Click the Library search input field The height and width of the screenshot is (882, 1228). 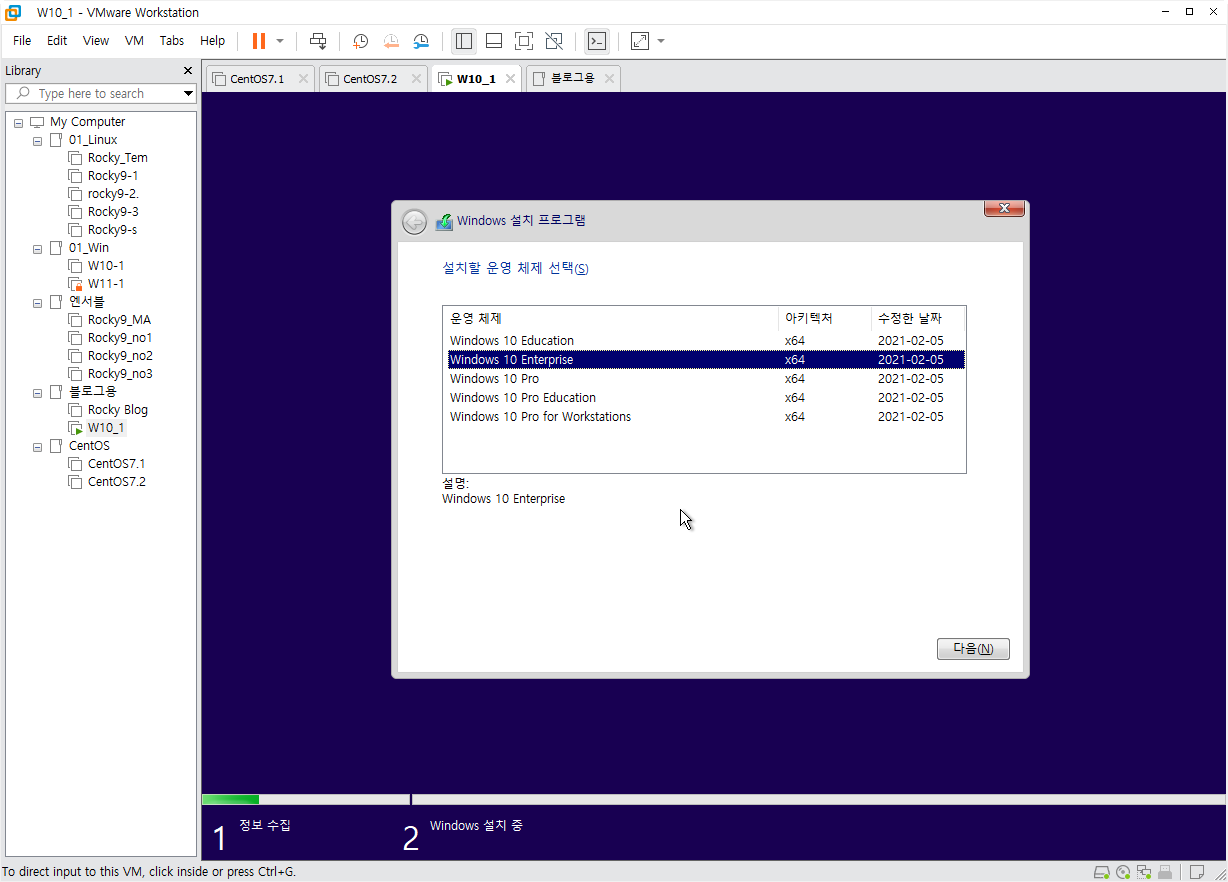(100, 93)
